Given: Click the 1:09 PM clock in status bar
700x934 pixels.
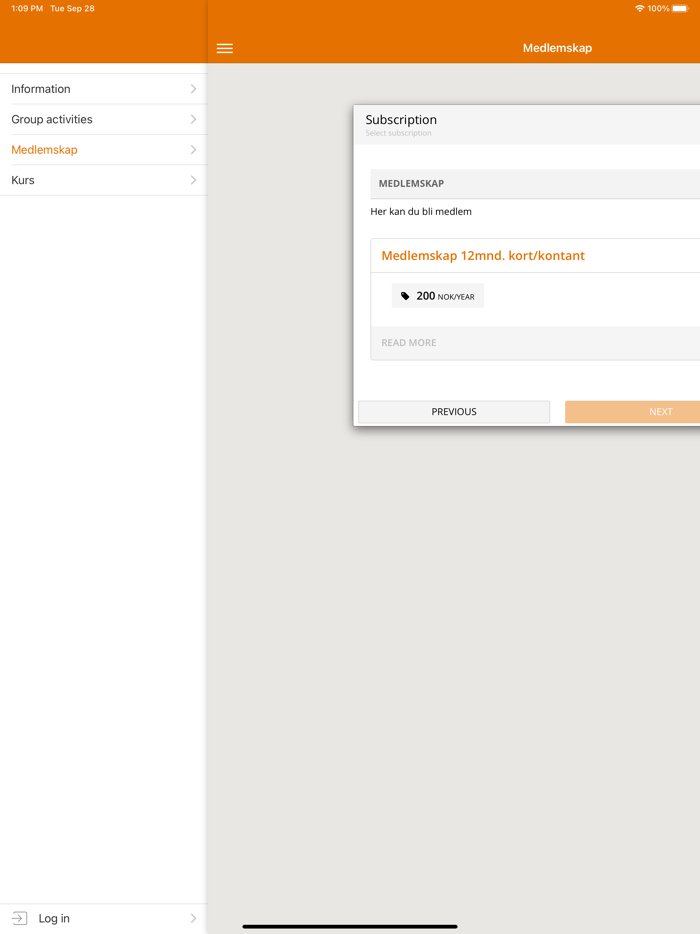Looking at the screenshot, I should click(x=27, y=8).
